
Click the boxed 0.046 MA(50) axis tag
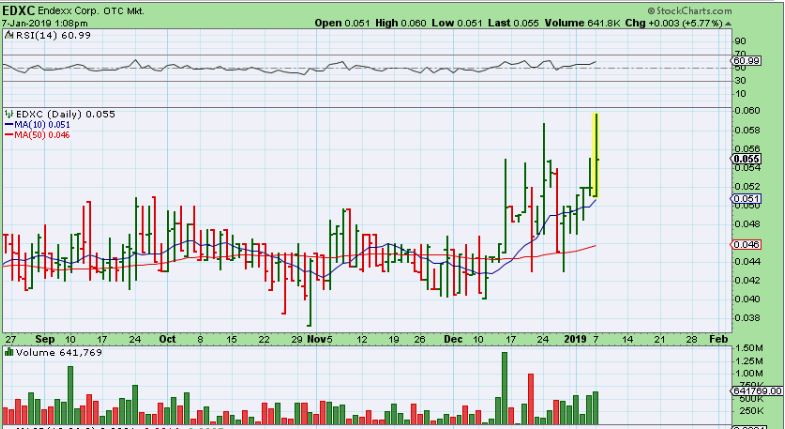pos(746,245)
